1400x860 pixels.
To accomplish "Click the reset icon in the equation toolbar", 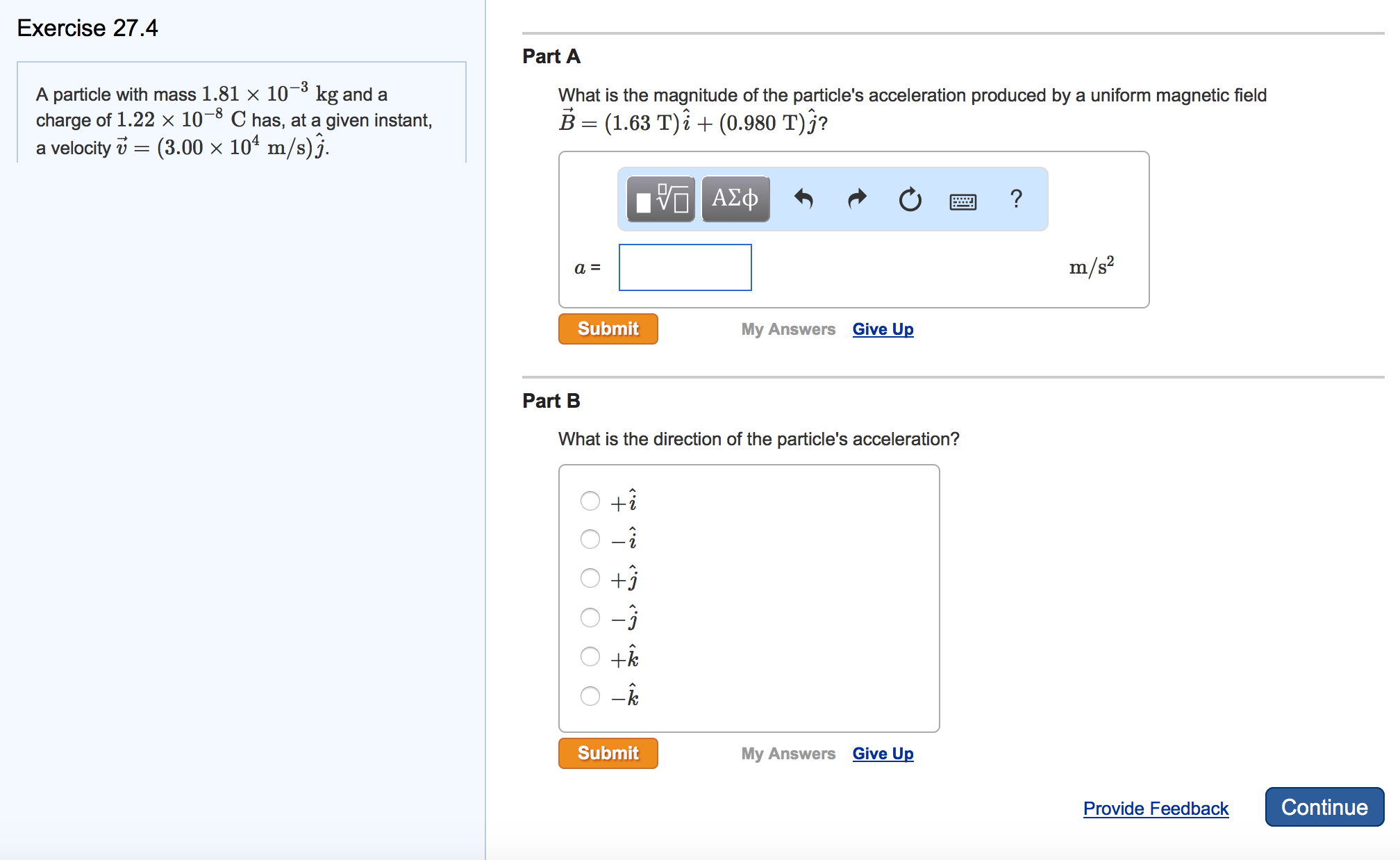I will tap(909, 199).
